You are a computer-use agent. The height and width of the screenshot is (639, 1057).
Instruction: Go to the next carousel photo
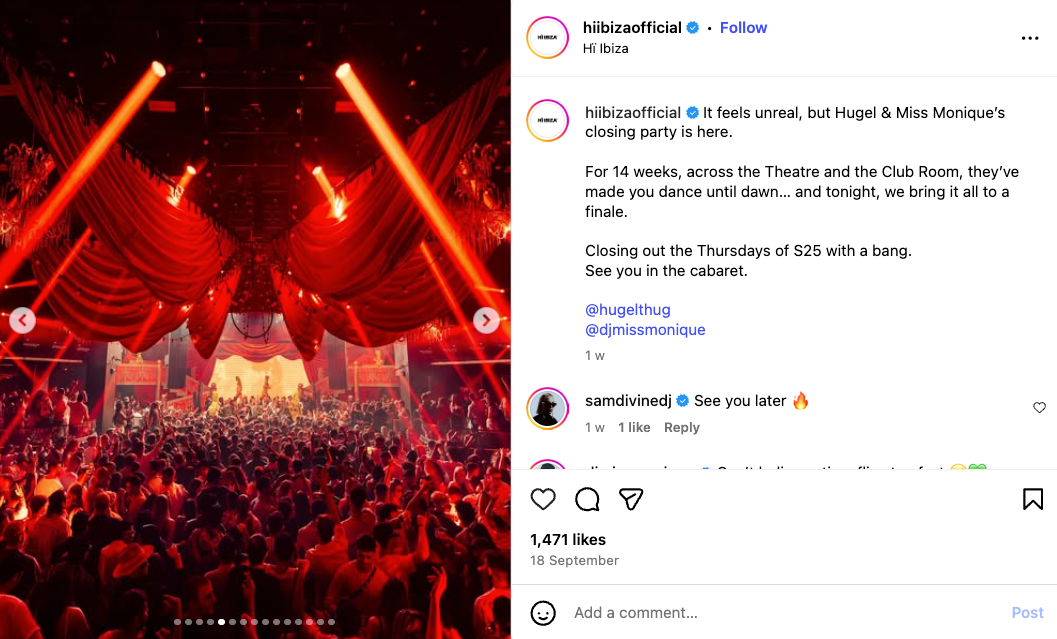coord(486,320)
